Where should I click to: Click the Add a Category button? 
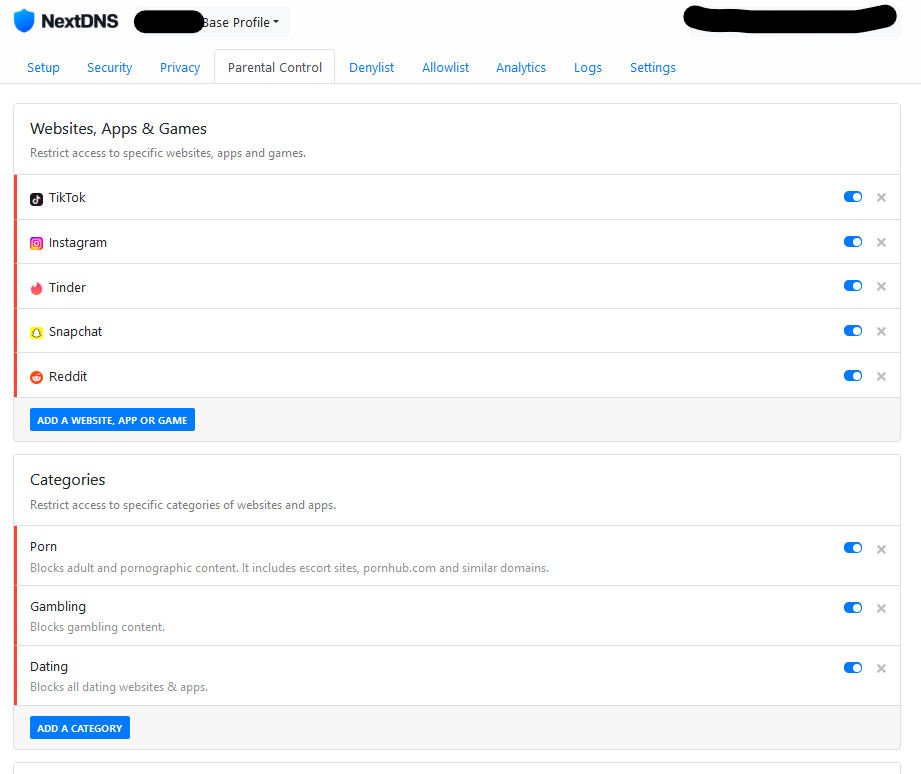pyautogui.click(x=80, y=728)
